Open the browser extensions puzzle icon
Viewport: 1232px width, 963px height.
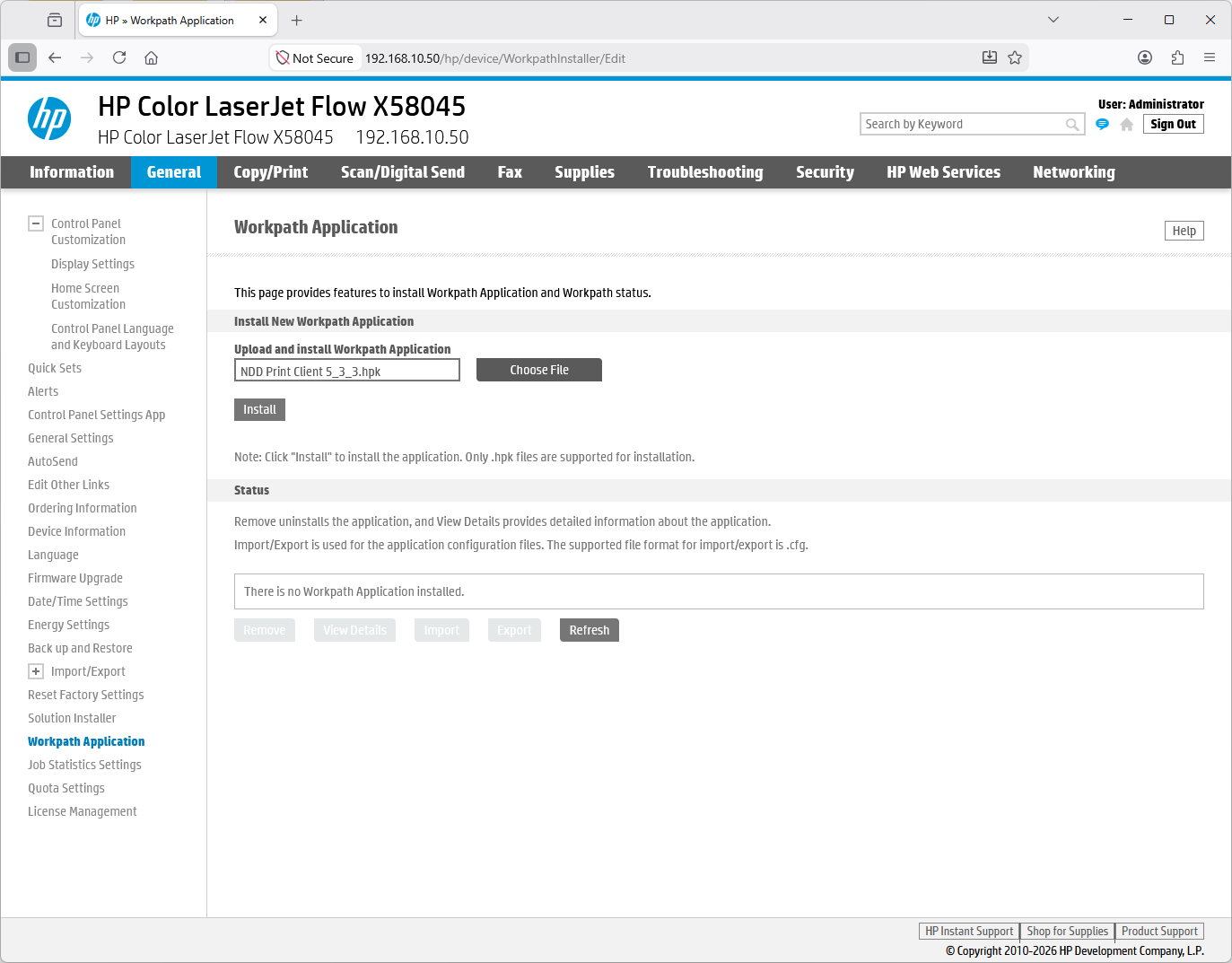[x=1177, y=58]
